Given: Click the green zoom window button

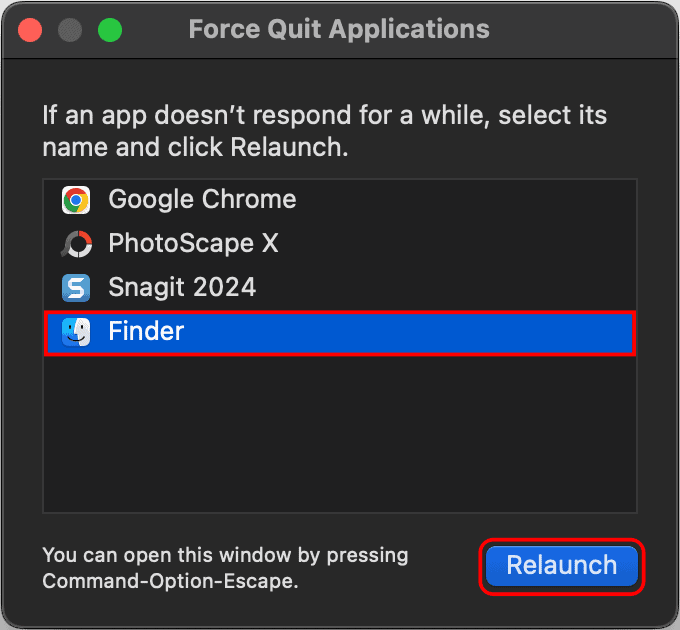Looking at the screenshot, I should tap(109, 29).
